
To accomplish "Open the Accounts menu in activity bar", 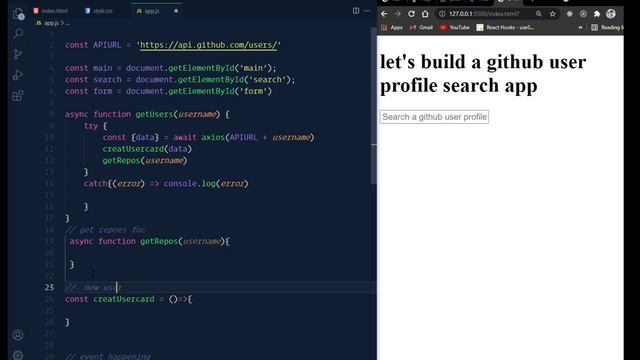I will coord(18,335).
